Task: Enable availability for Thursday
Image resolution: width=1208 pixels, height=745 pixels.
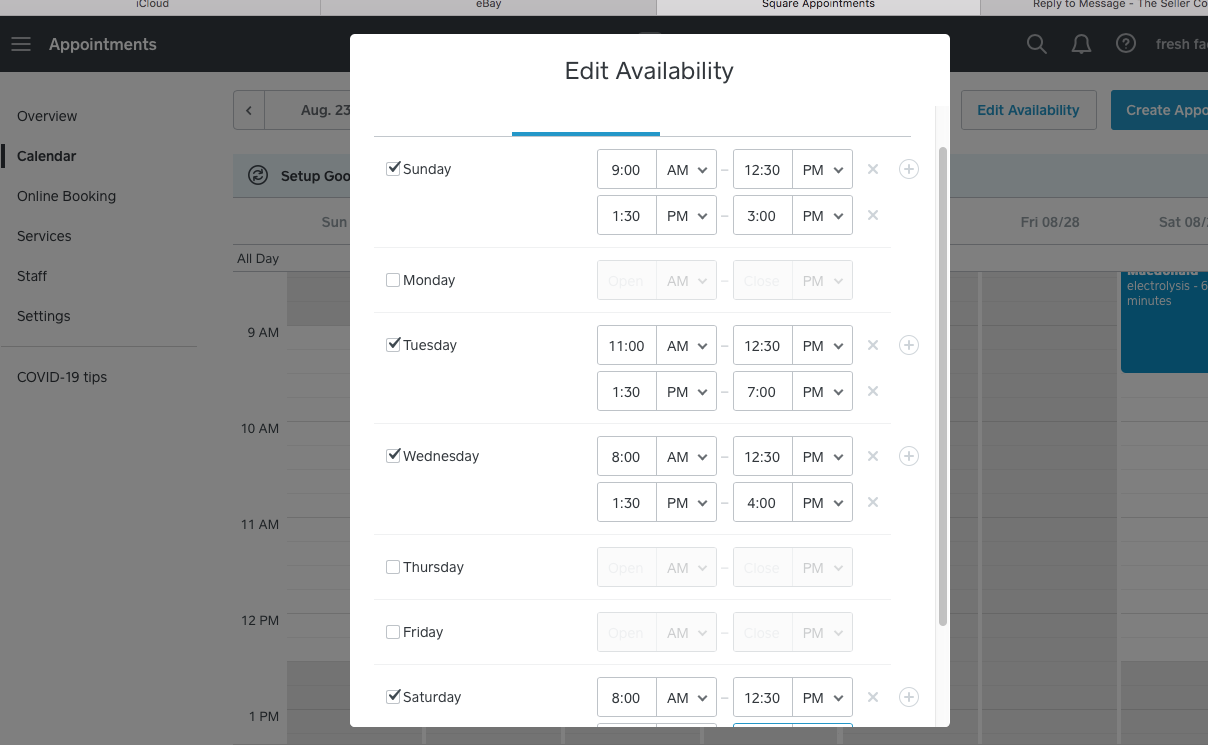Action: 393,566
